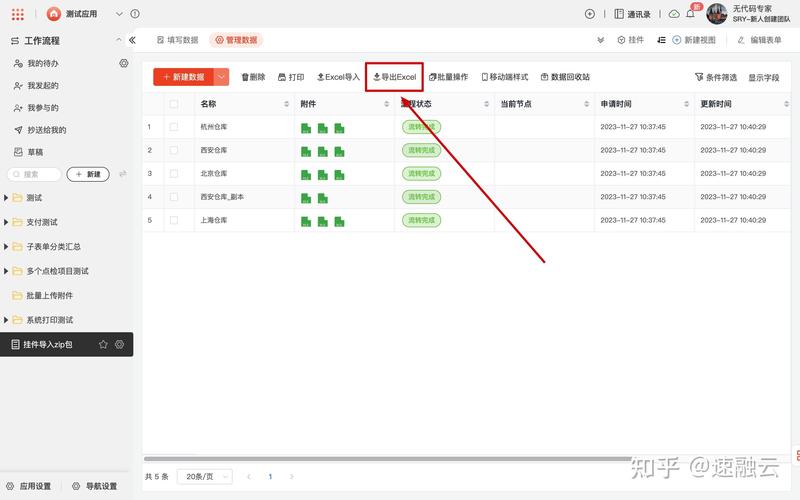Check the 上海仓库 row checkbox

174,220
